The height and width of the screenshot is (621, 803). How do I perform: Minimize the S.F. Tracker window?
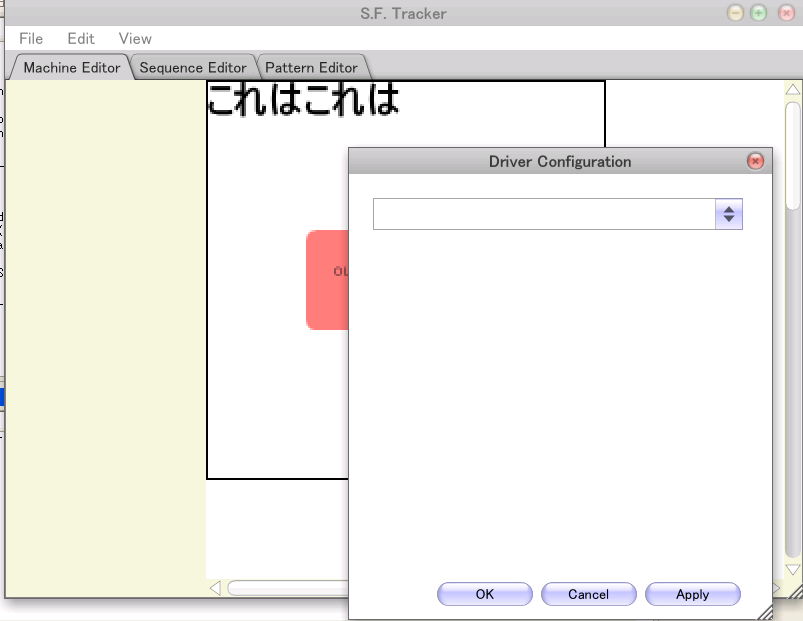pos(735,13)
